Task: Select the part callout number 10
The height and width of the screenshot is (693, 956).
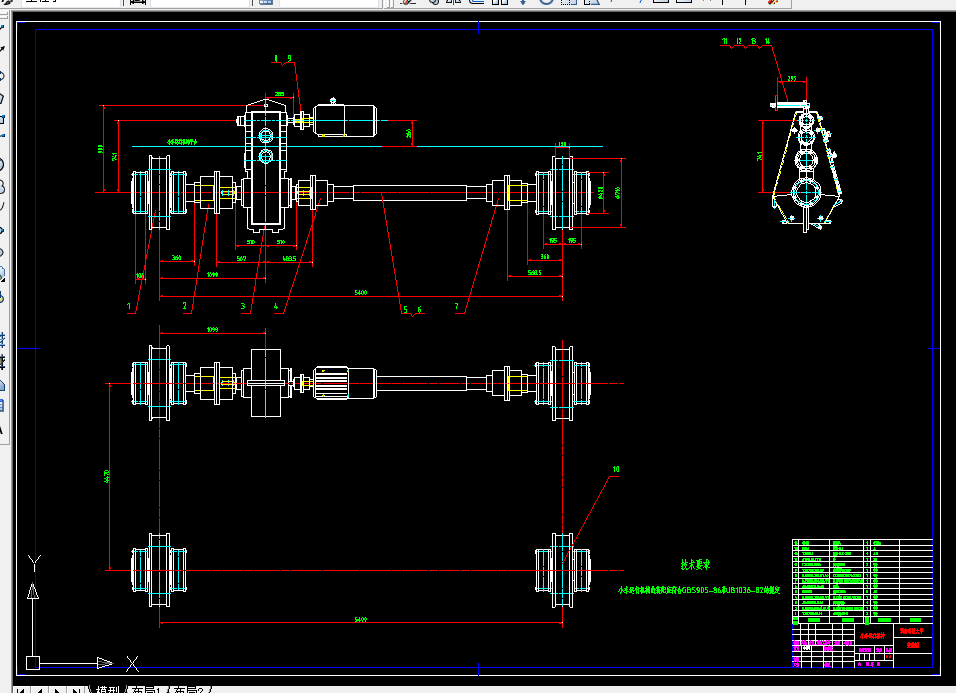Action: (x=616, y=469)
